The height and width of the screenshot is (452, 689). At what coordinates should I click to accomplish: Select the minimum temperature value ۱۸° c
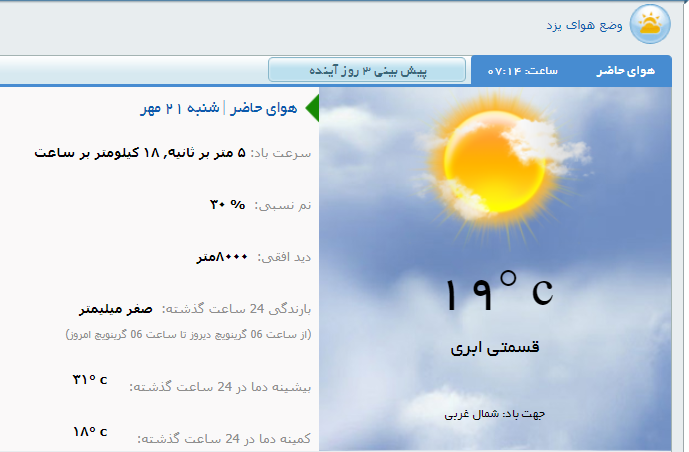90,432
